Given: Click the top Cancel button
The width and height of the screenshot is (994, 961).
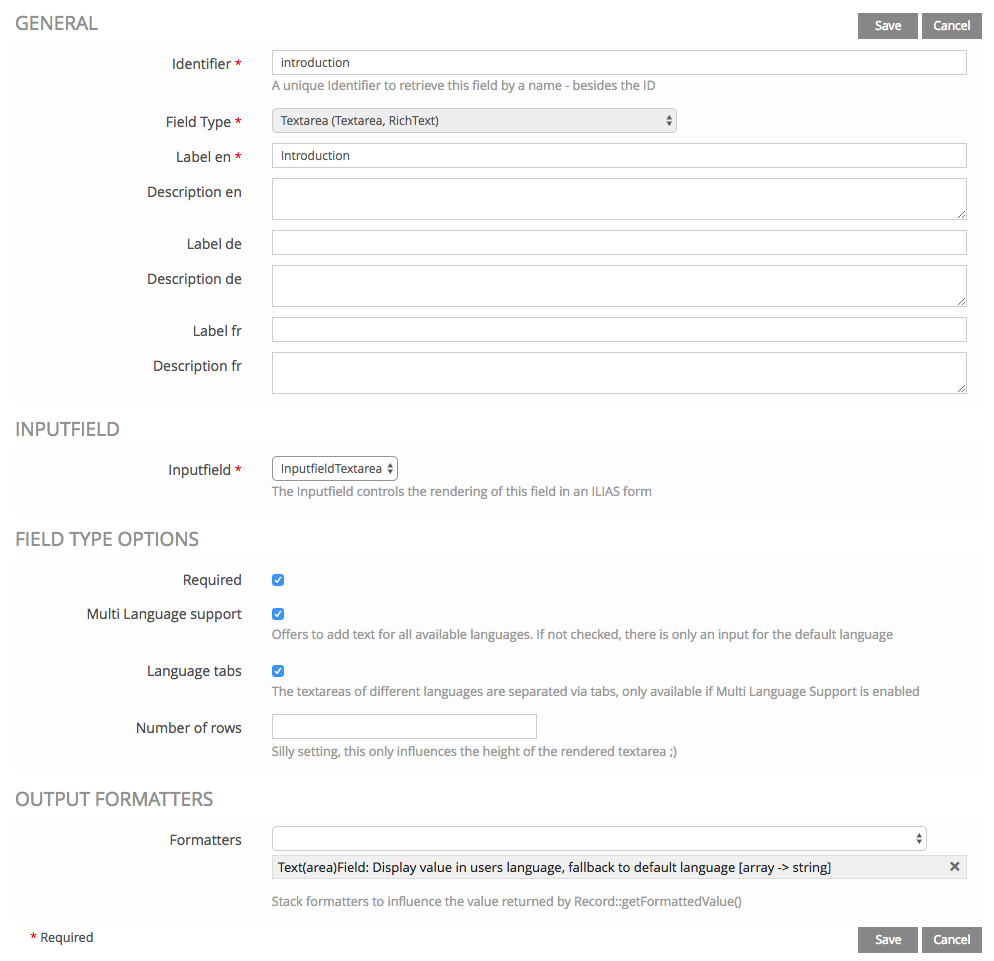Looking at the screenshot, I should tap(951, 26).
